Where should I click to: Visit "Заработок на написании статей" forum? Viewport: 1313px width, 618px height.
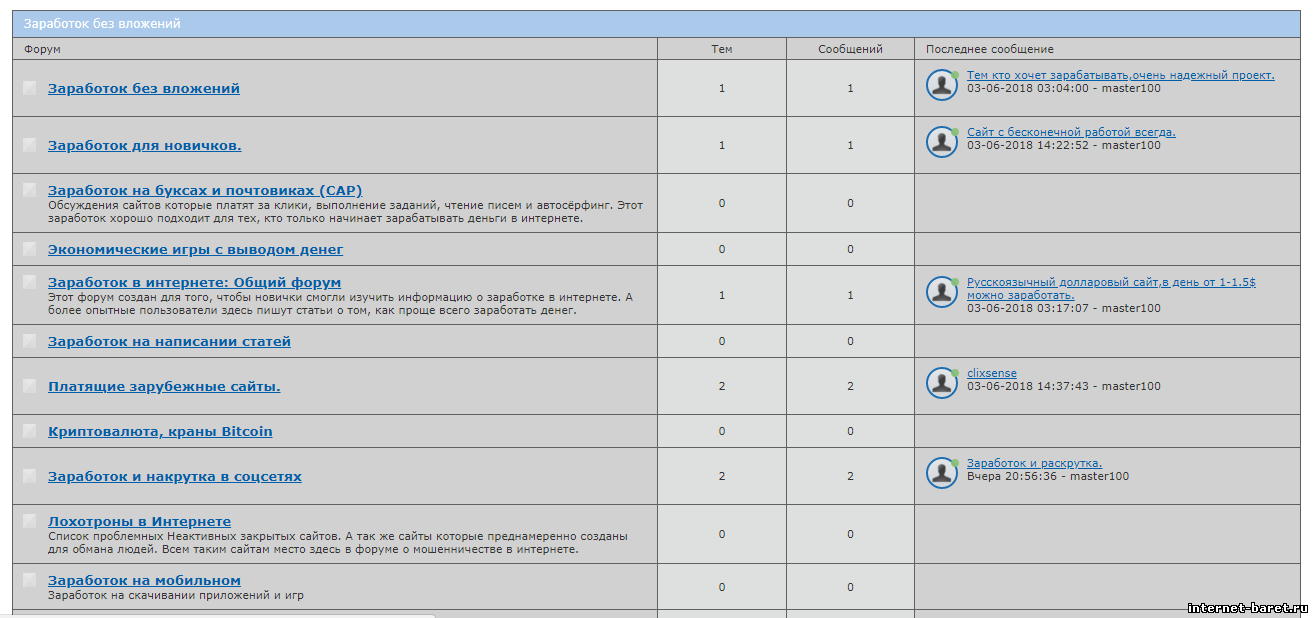[x=169, y=341]
